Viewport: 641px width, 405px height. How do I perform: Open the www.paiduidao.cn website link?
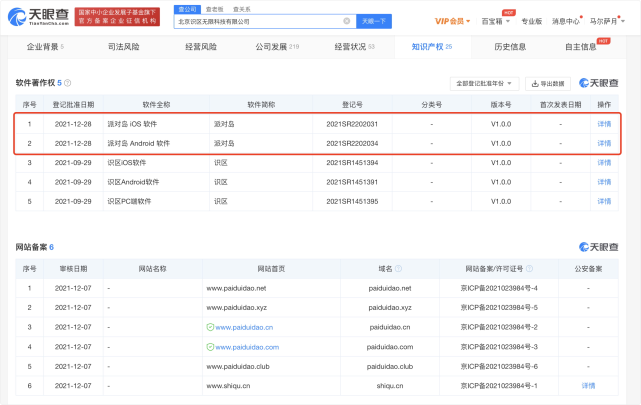244,327
